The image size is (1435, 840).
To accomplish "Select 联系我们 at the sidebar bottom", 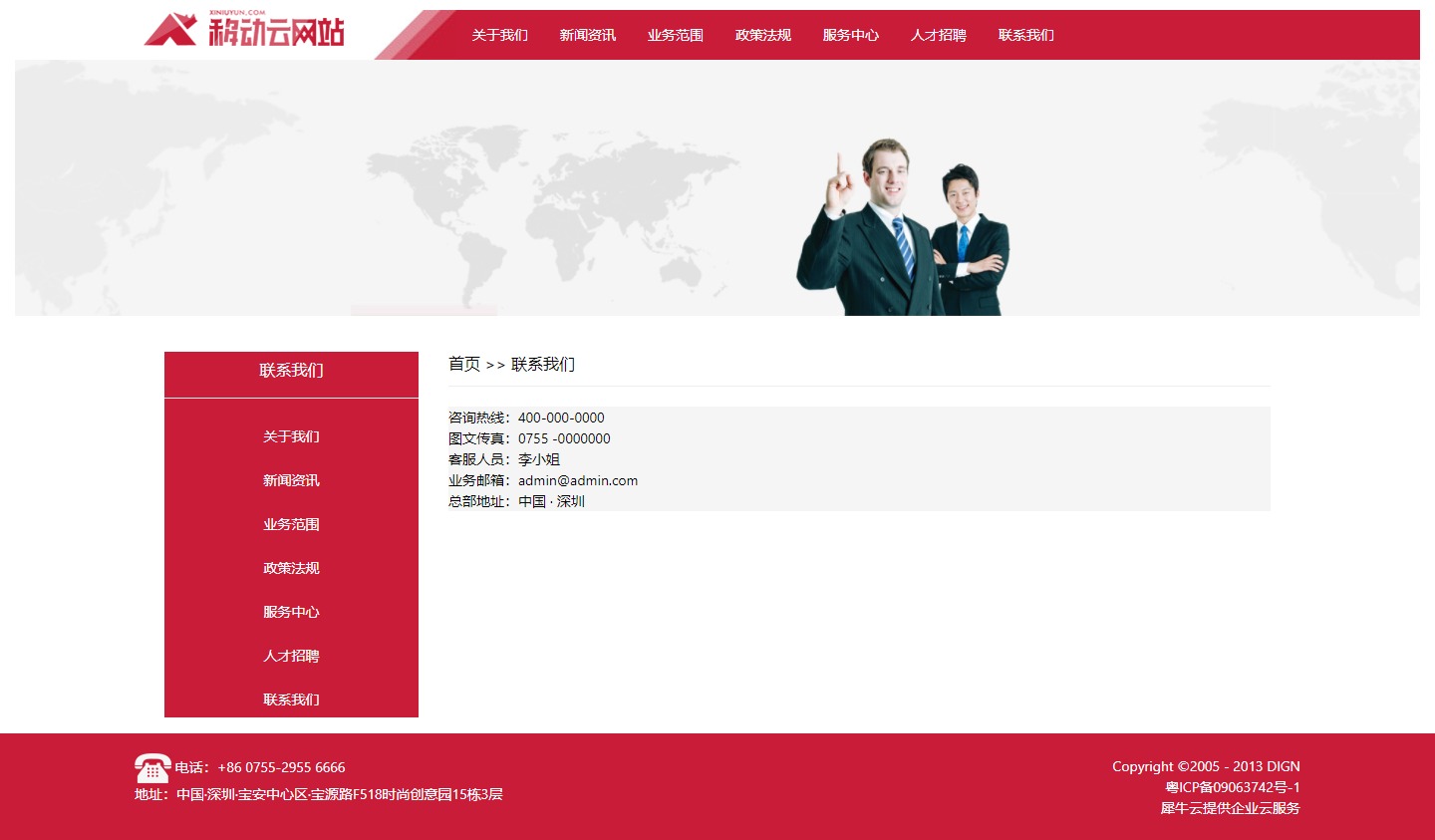I will pos(291,700).
